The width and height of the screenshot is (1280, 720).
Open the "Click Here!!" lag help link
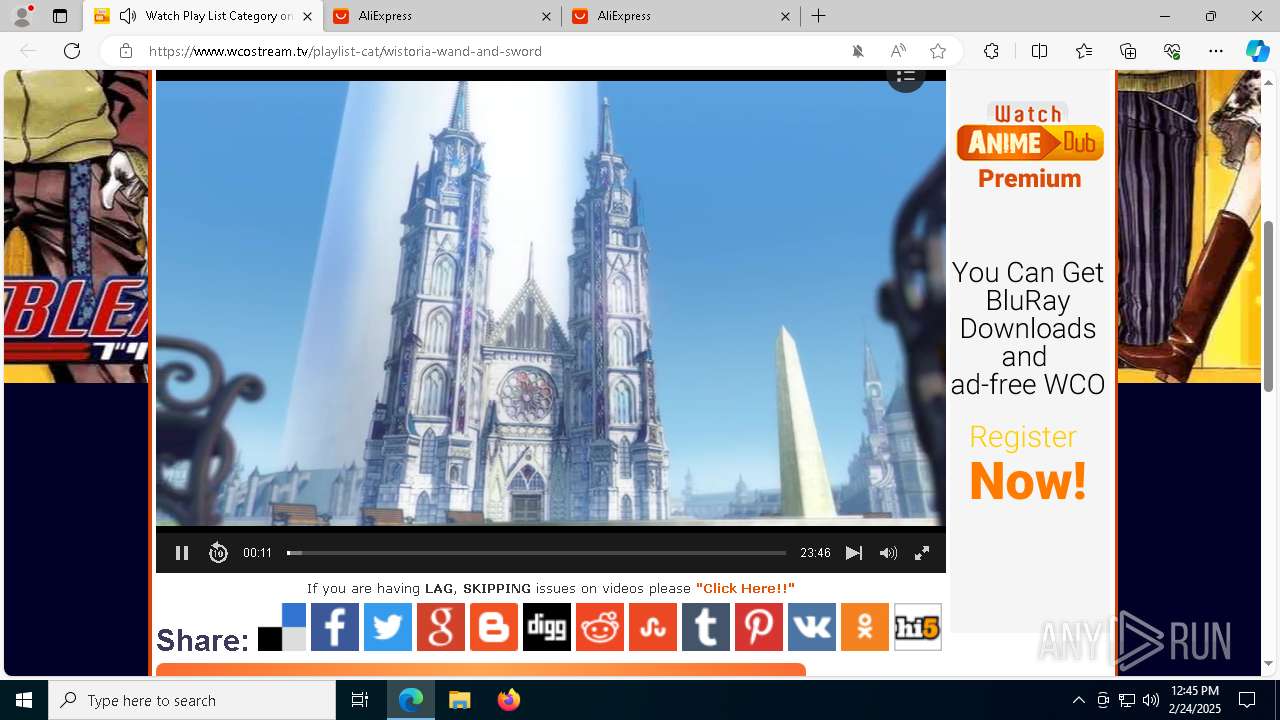click(745, 588)
